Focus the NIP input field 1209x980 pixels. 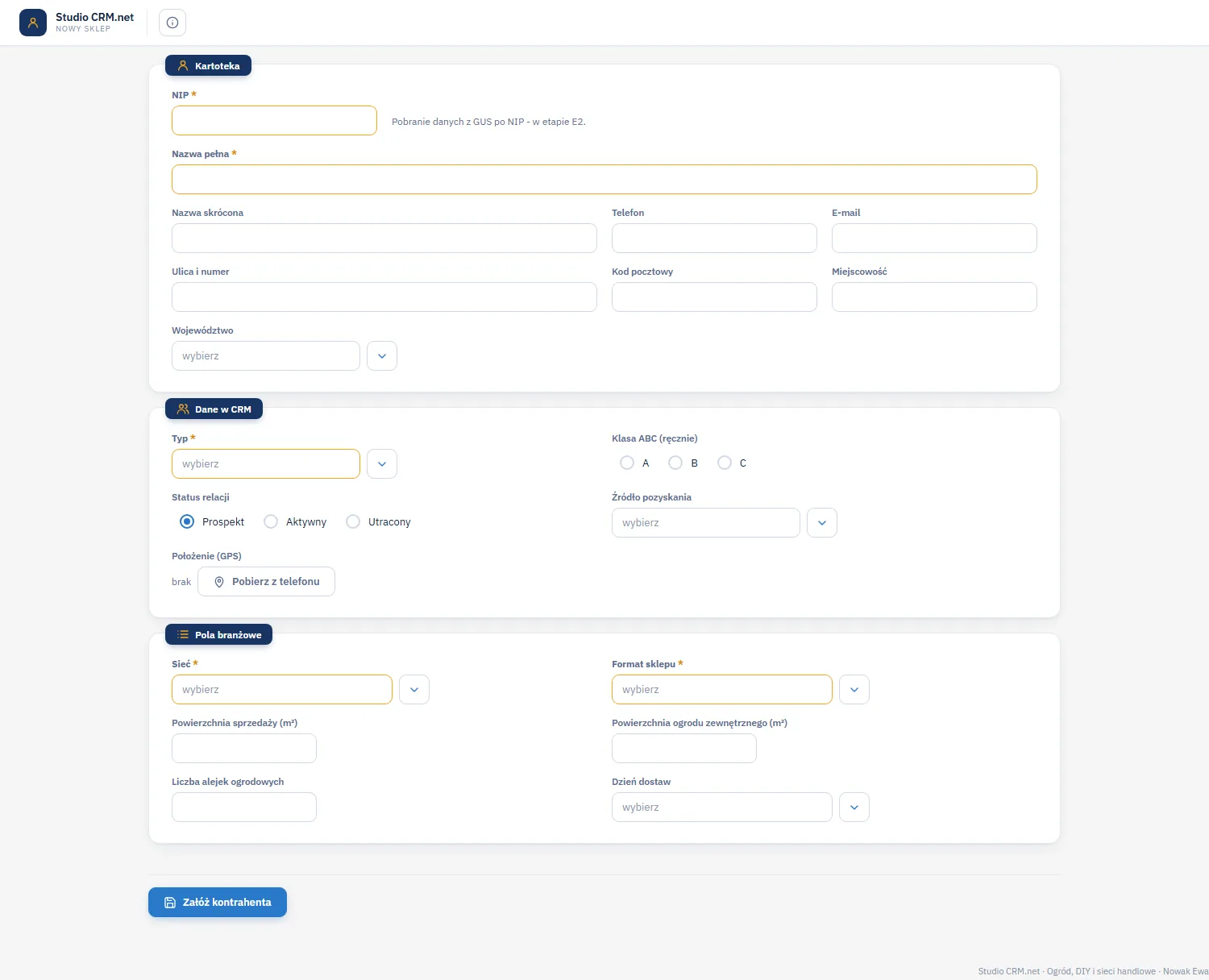[x=274, y=121]
